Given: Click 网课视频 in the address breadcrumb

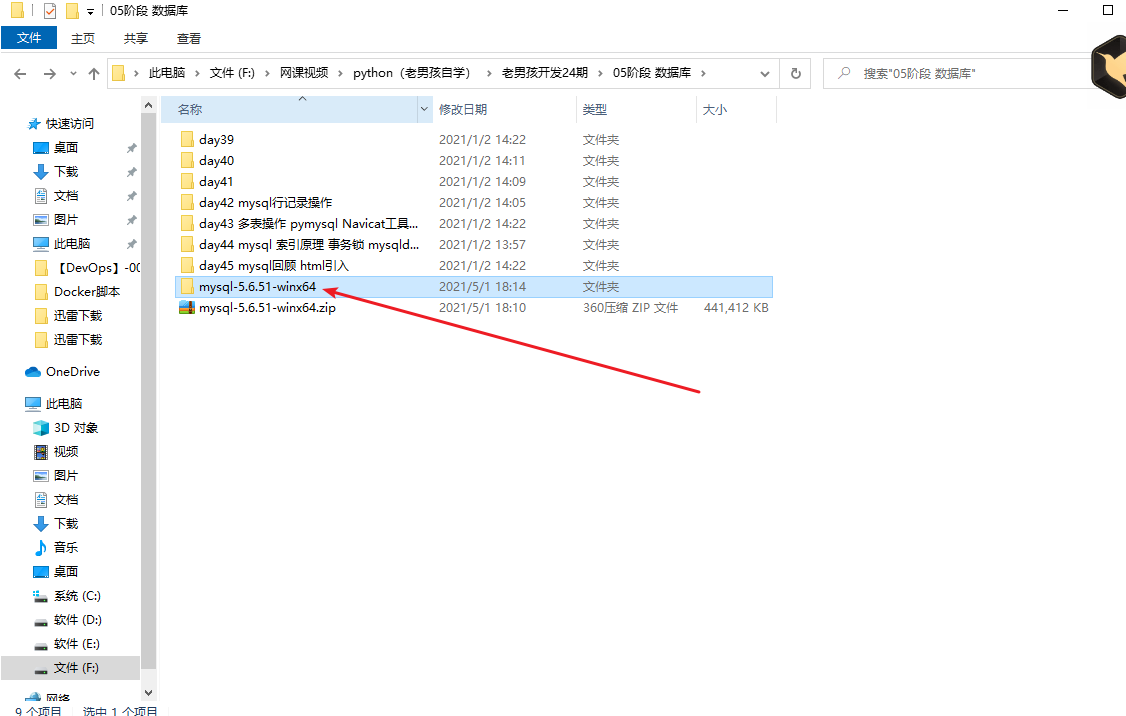Looking at the screenshot, I should pos(304,73).
